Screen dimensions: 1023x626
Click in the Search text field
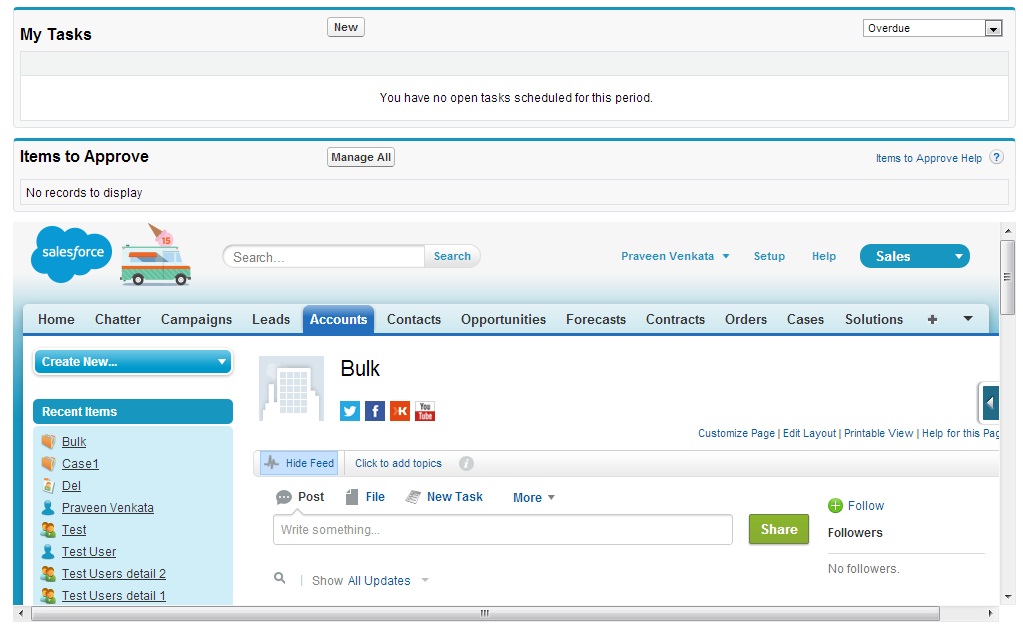point(324,257)
